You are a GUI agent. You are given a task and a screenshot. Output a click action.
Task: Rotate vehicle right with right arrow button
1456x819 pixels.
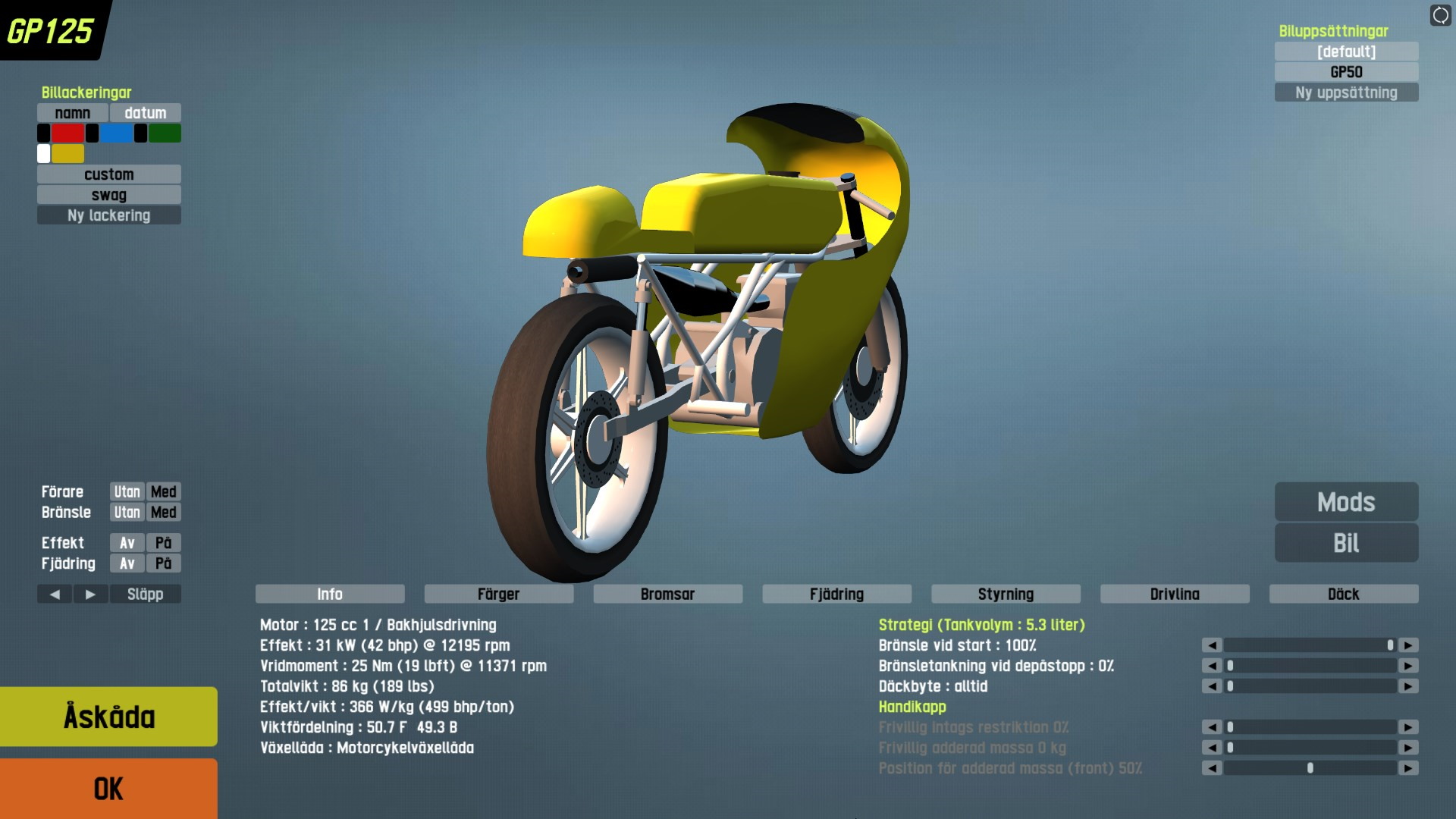90,594
